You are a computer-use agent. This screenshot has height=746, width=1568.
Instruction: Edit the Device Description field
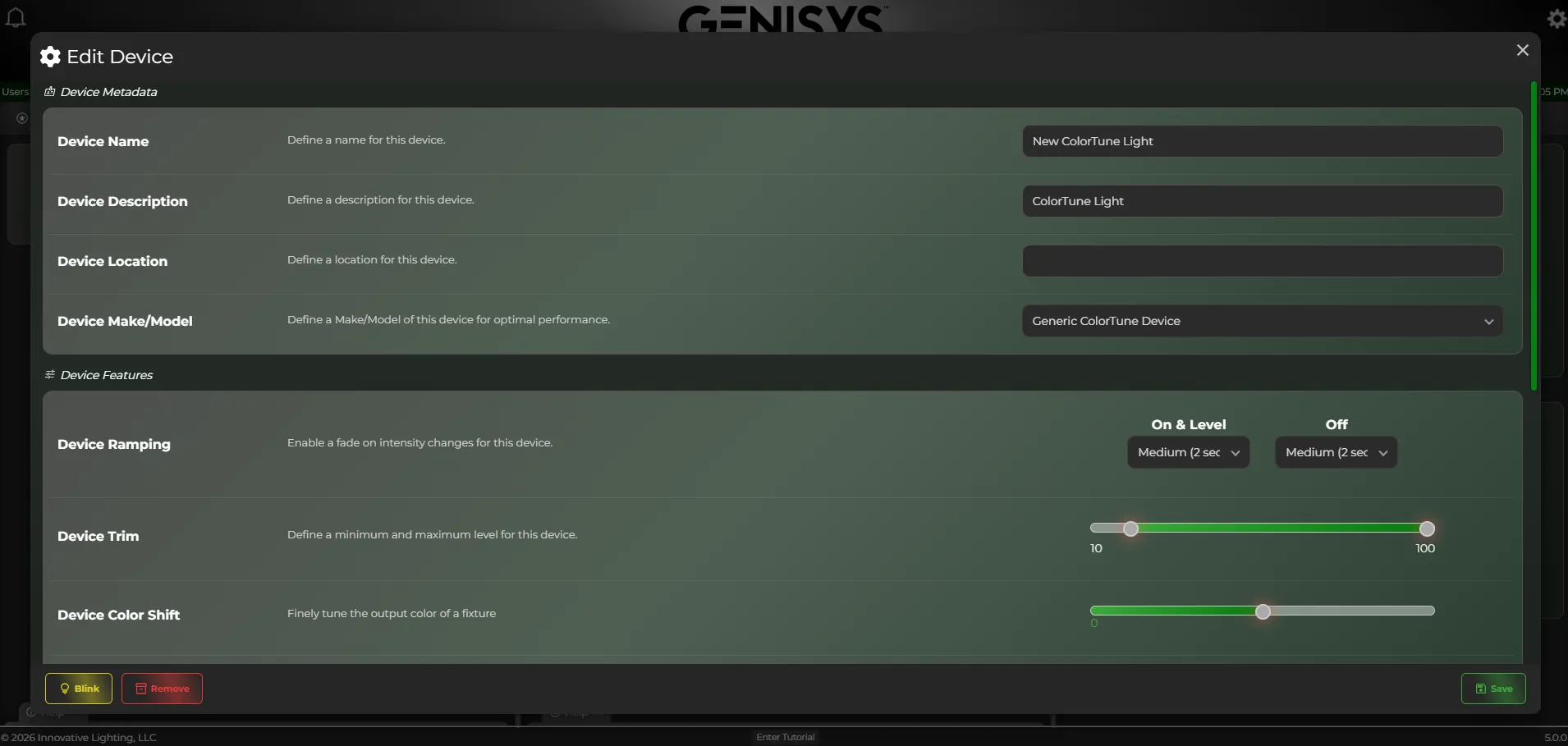1263,201
